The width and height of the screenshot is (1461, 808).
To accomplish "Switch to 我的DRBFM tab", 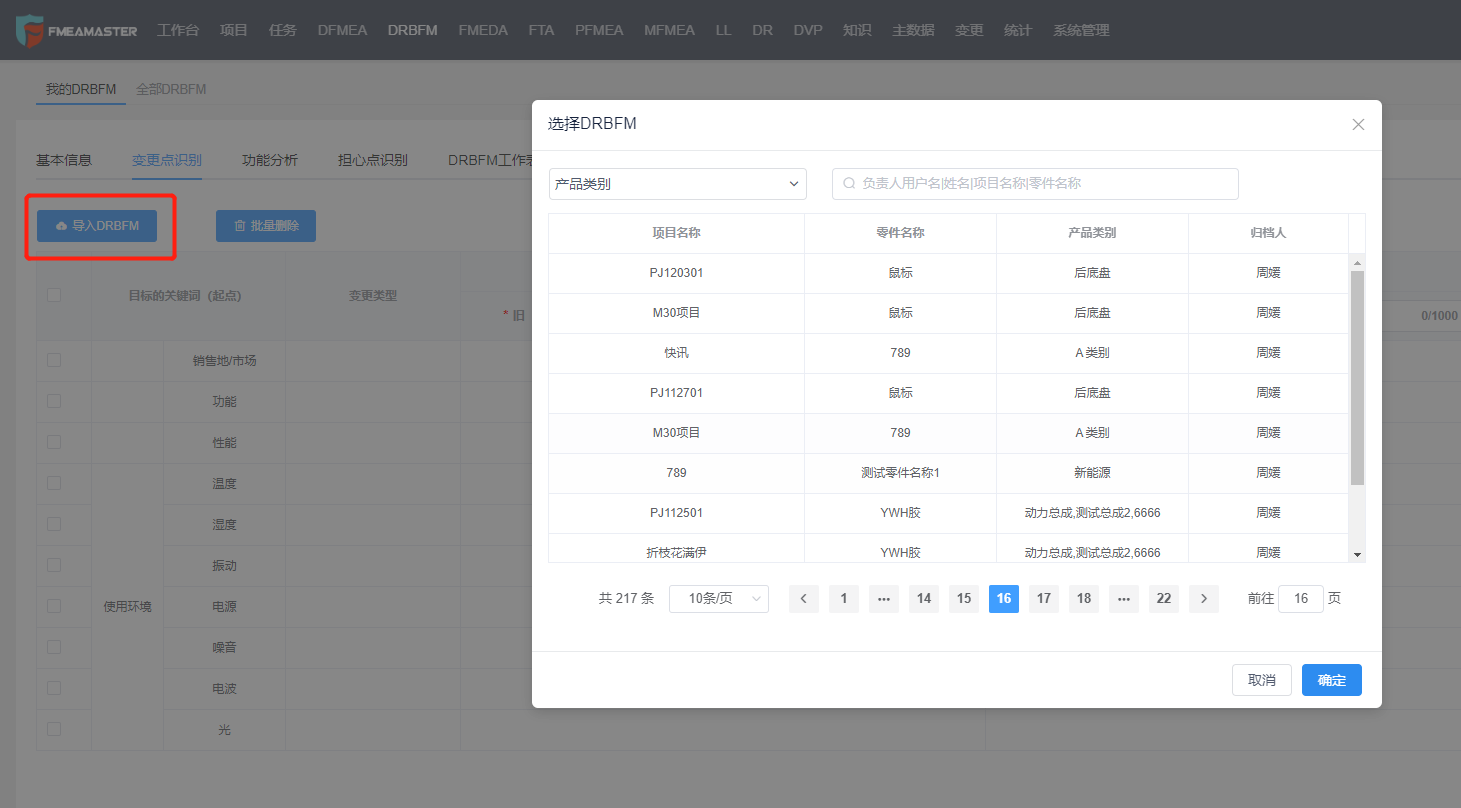I will point(81,89).
